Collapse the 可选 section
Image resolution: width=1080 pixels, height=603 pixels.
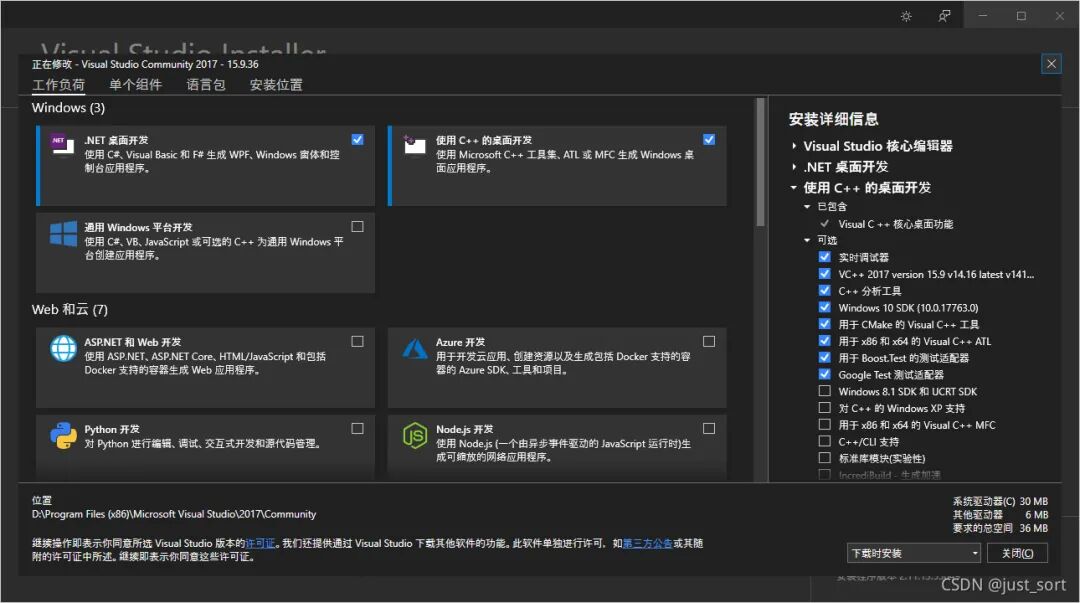tap(807, 240)
